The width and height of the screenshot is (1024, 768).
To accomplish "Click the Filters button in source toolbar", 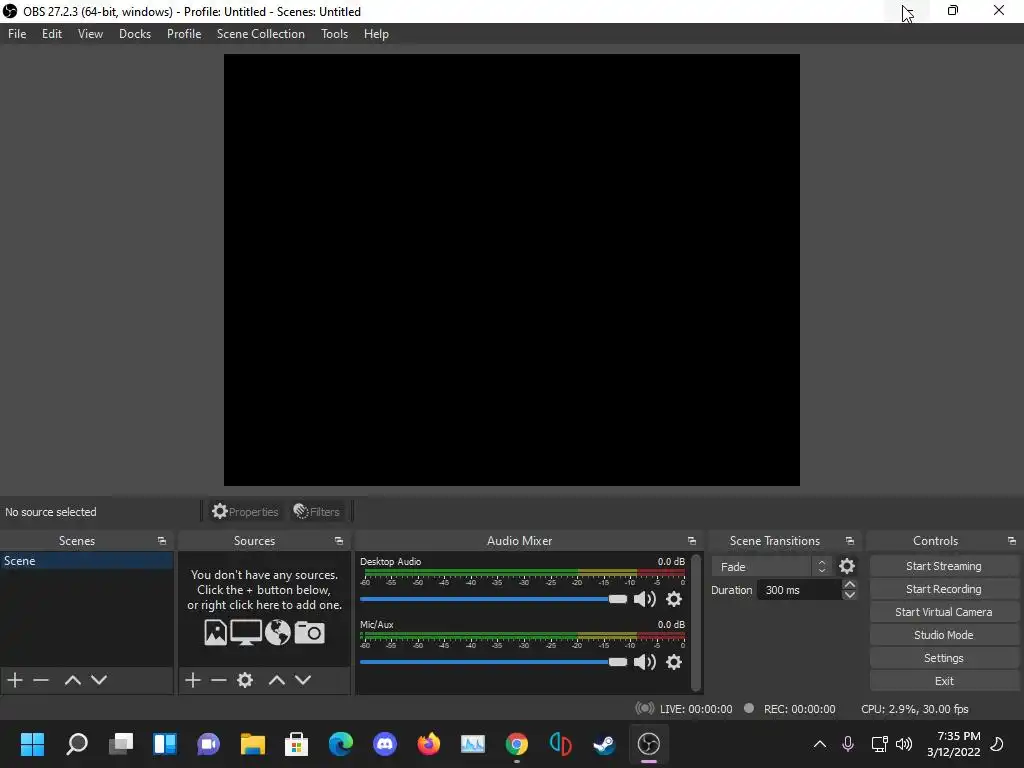I will [x=317, y=511].
